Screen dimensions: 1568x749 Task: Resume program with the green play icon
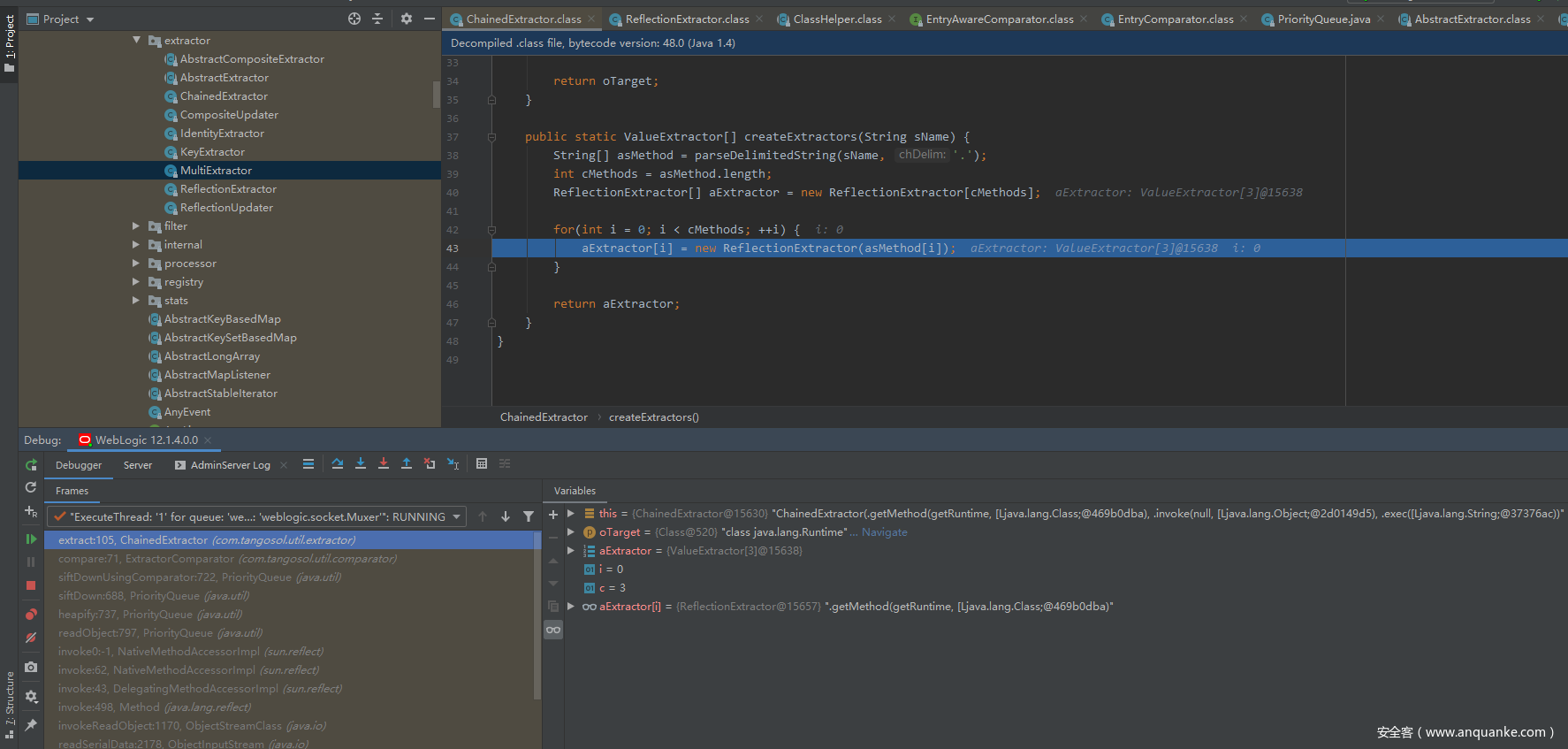coord(31,539)
